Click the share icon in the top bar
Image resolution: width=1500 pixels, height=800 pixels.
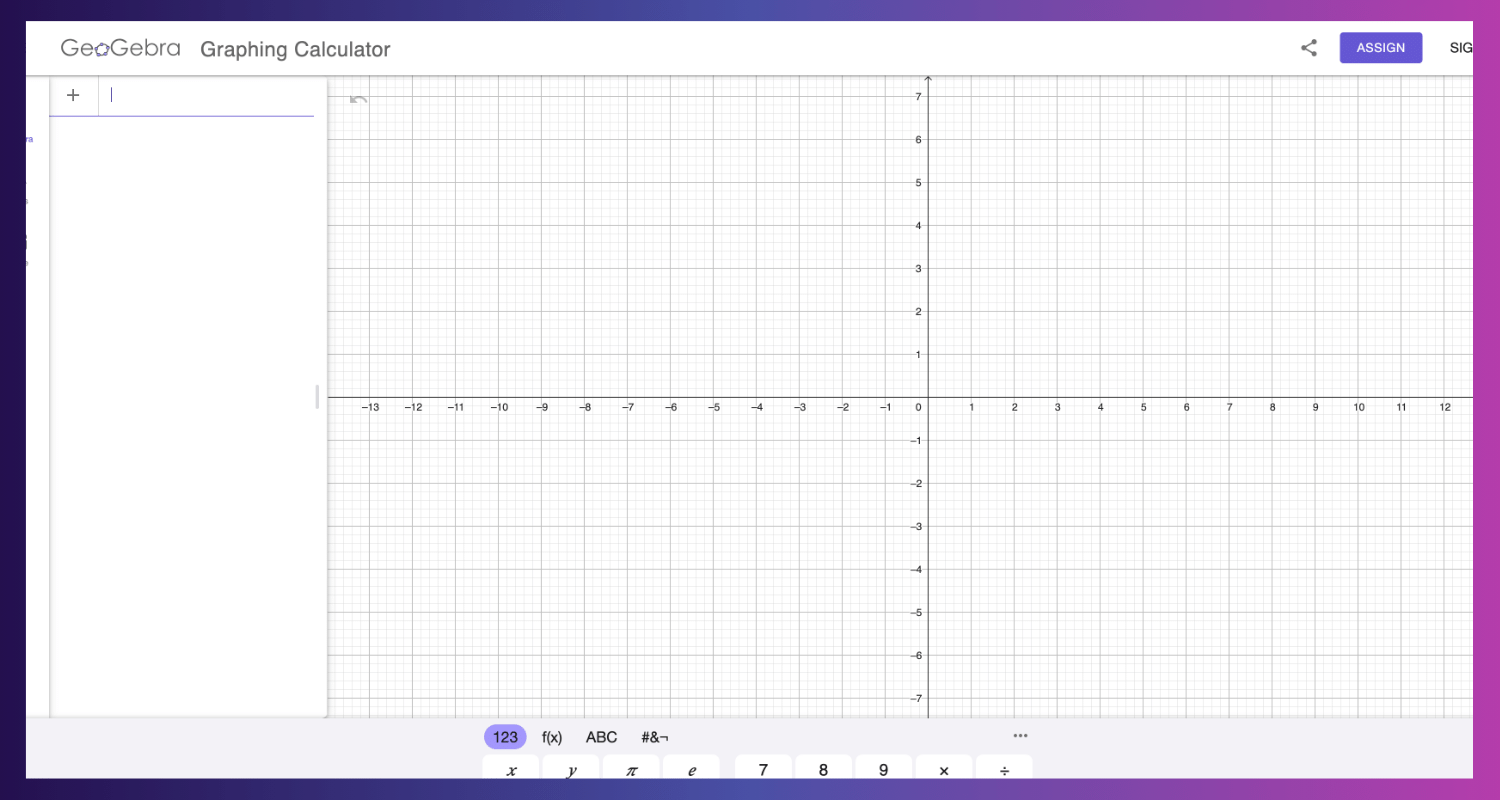click(1308, 47)
